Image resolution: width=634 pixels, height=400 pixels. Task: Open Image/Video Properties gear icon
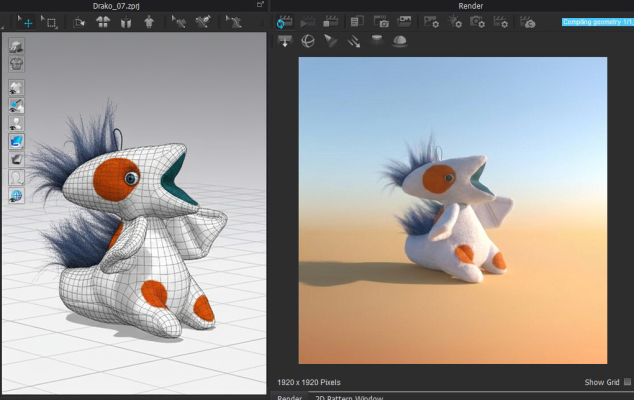pyautogui.click(x=431, y=22)
